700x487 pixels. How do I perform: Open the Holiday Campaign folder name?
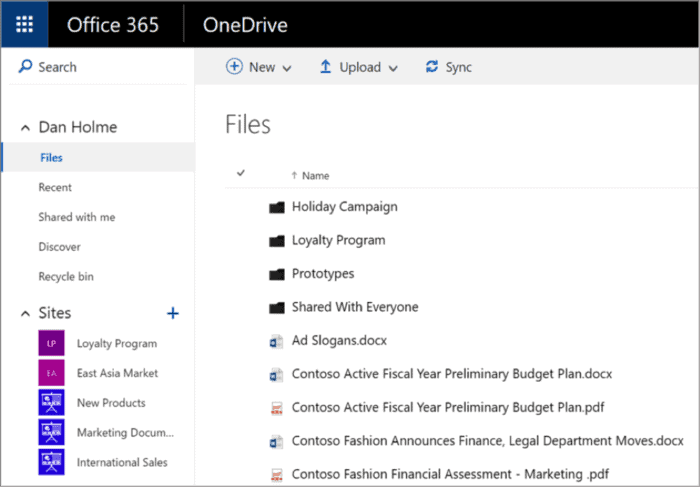point(345,207)
